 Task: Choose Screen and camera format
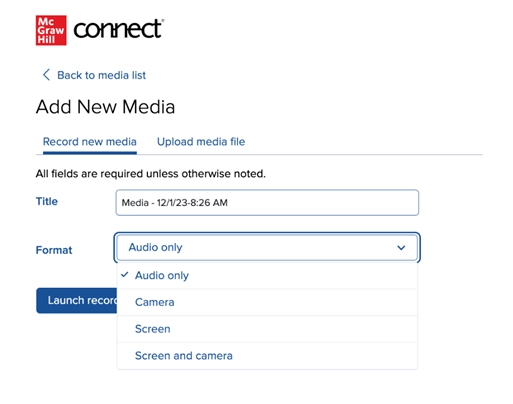click(x=267, y=356)
